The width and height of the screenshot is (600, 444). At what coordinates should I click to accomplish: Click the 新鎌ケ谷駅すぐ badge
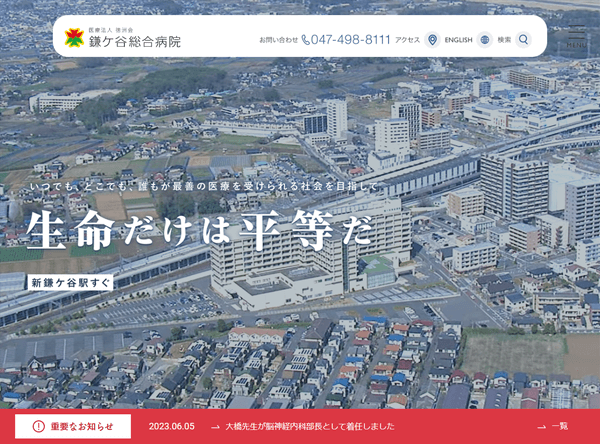tap(70, 283)
